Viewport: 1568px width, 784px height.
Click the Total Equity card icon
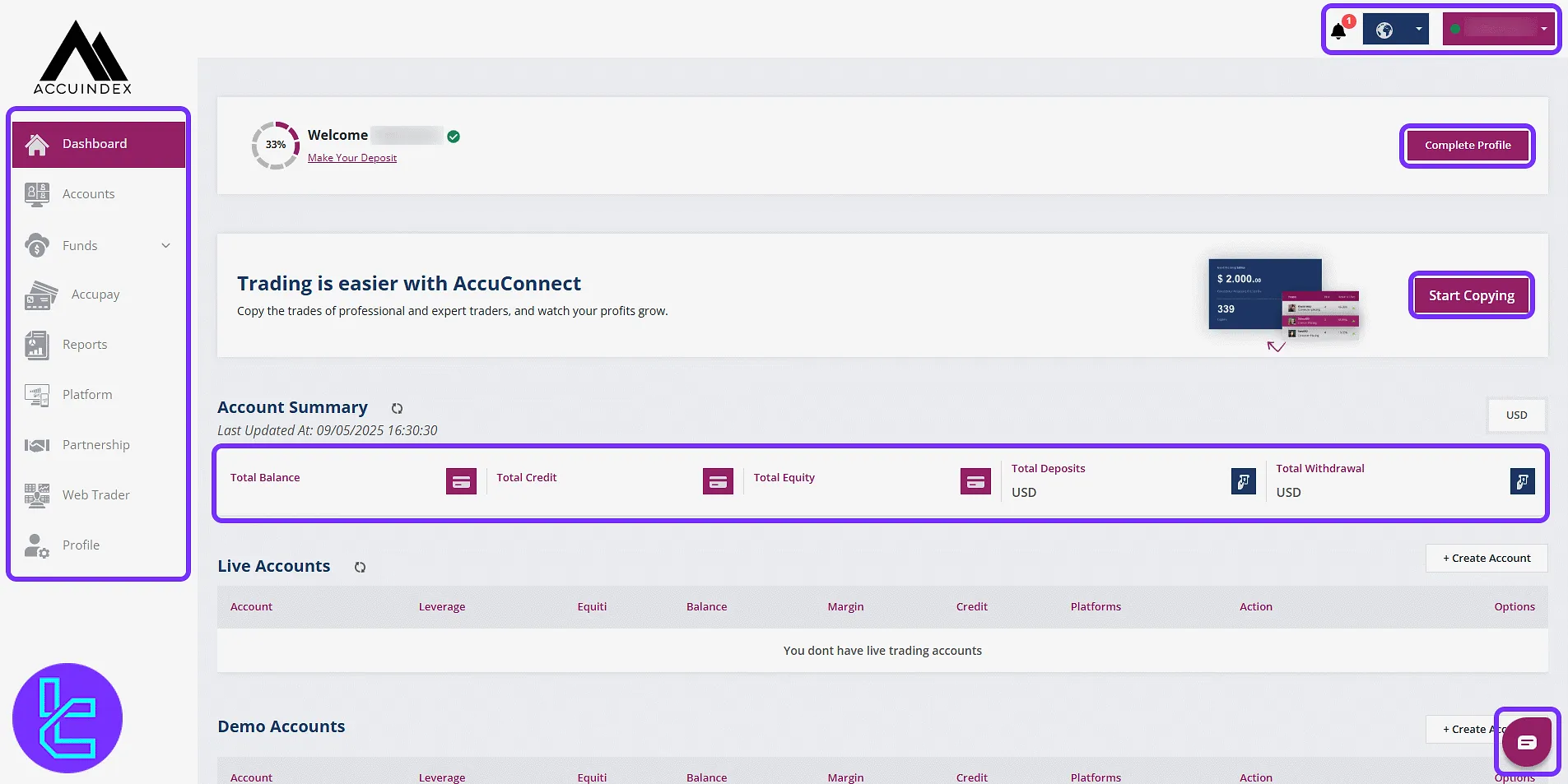click(975, 481)
